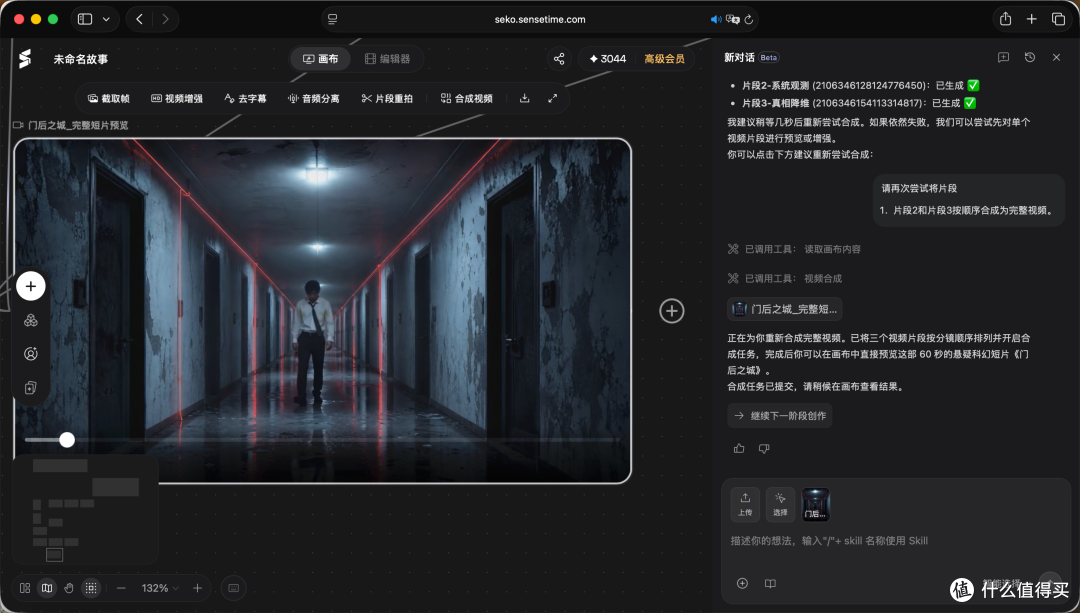Click the circled plus beside the video node

(672, 311)
